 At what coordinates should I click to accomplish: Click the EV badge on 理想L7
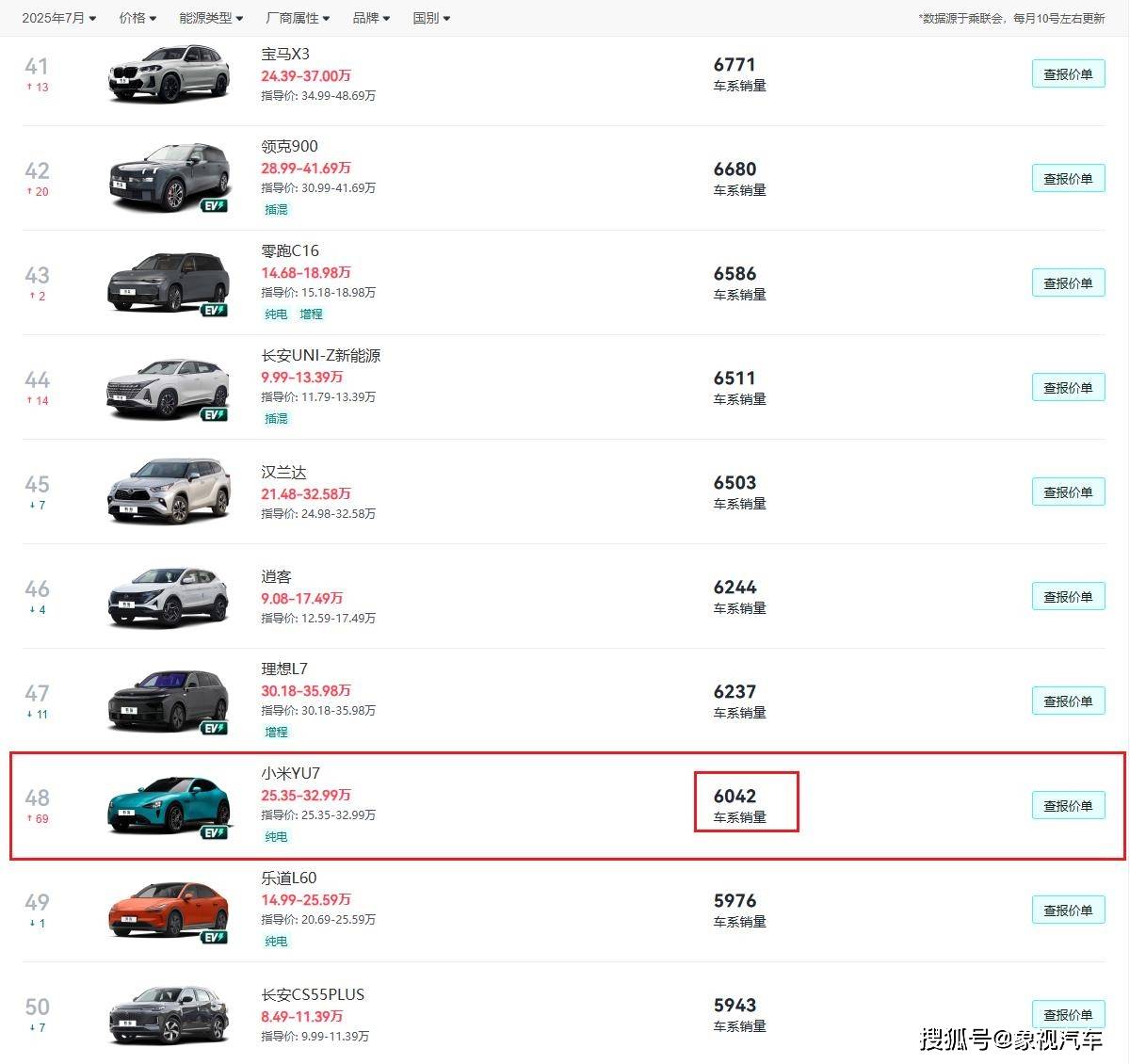coord(214,728)
